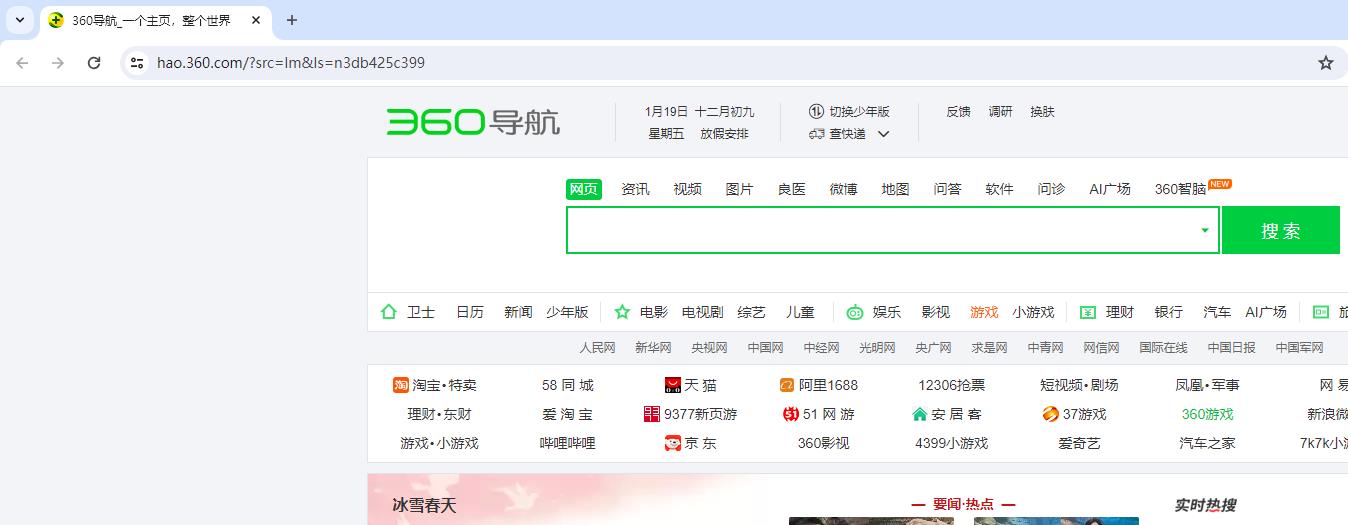Click the star icon beside 电影

tap(622, 312)
